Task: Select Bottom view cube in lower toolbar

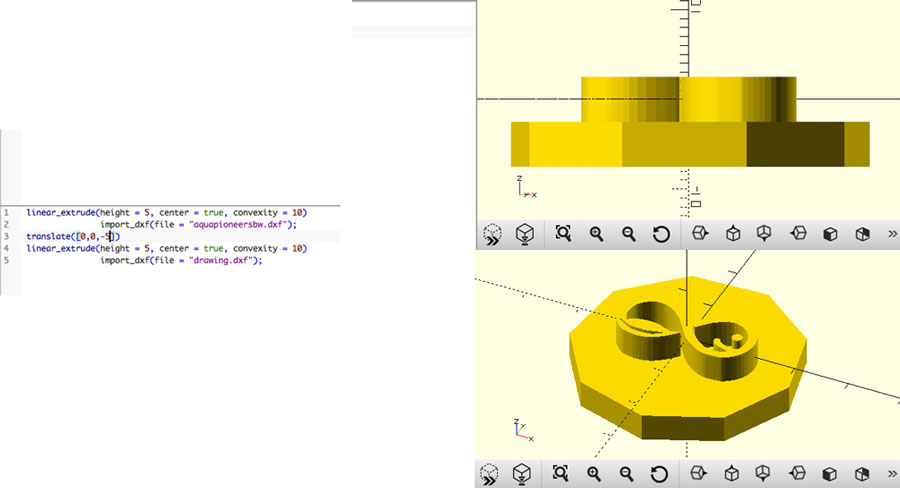Action: pos(763,474)
